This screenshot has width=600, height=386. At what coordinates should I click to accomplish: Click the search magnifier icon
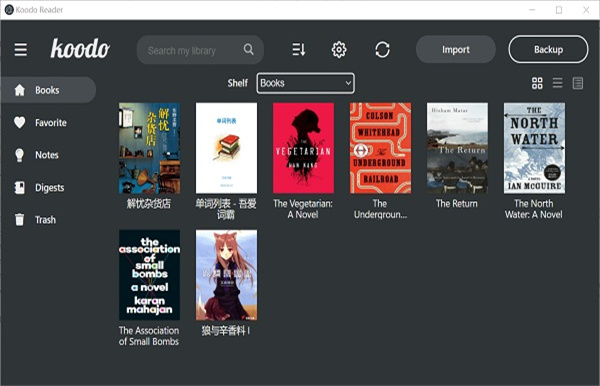pos(249,49)
